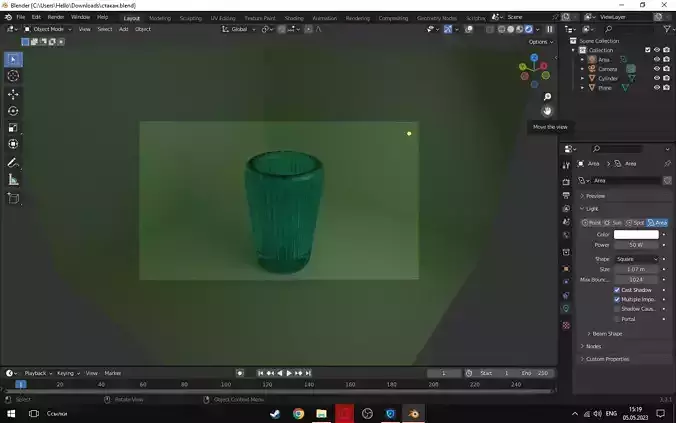Disable the Plane object in renders
Image resolution: width=676 pixels, height=423 pixels.
667,88
